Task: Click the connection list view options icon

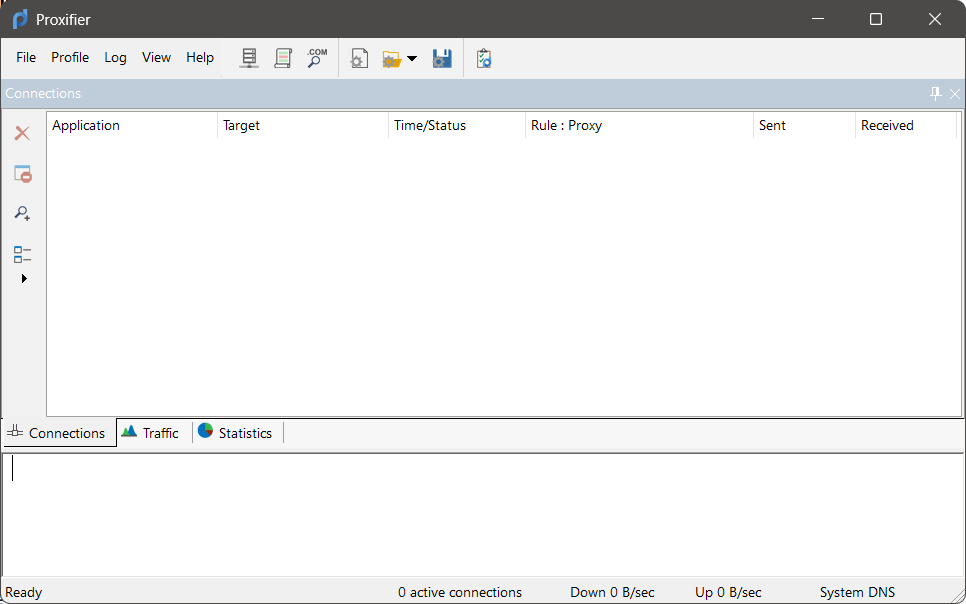Action: pyautogui.click(x=23, y=254)
